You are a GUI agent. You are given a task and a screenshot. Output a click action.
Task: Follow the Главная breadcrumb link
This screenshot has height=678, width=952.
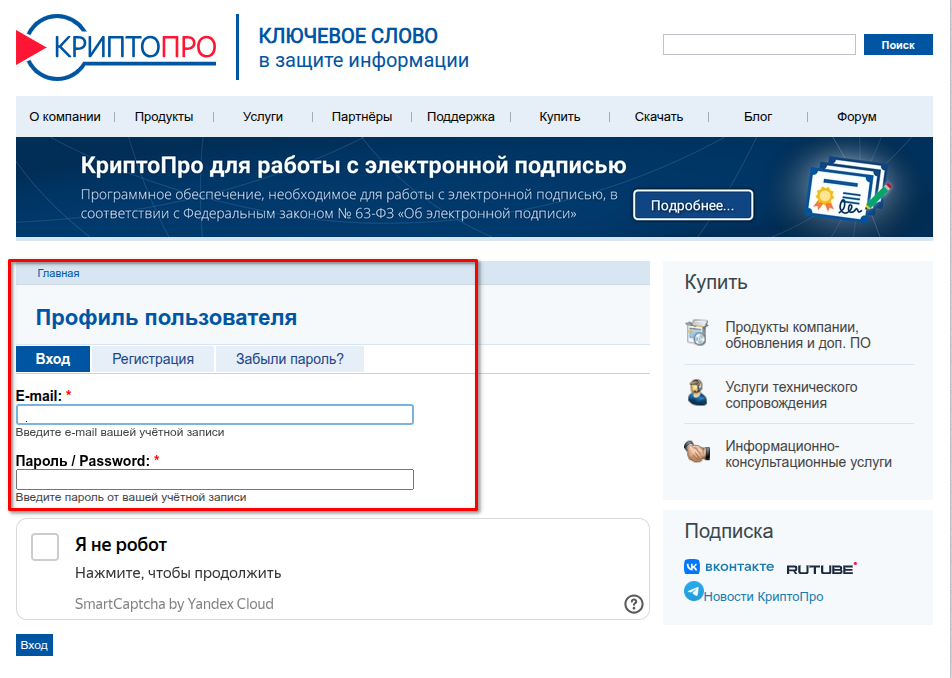58,273
